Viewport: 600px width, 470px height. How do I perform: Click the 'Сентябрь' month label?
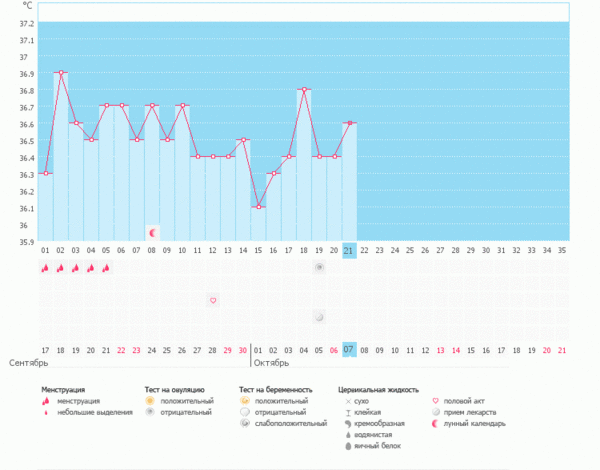pyautogui.click(x=28, y=364)
